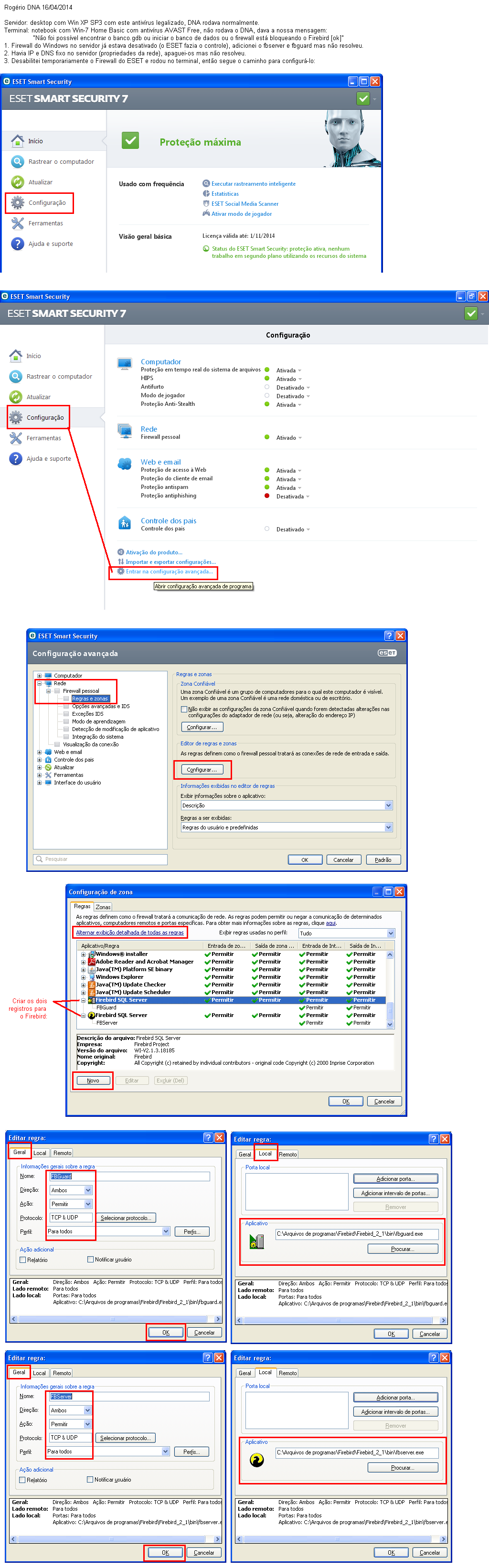Click the Computador monitor icon in Configuração
Image resolution: width=489 pixels, height=1568 pixels.
[x=124, y=363]
